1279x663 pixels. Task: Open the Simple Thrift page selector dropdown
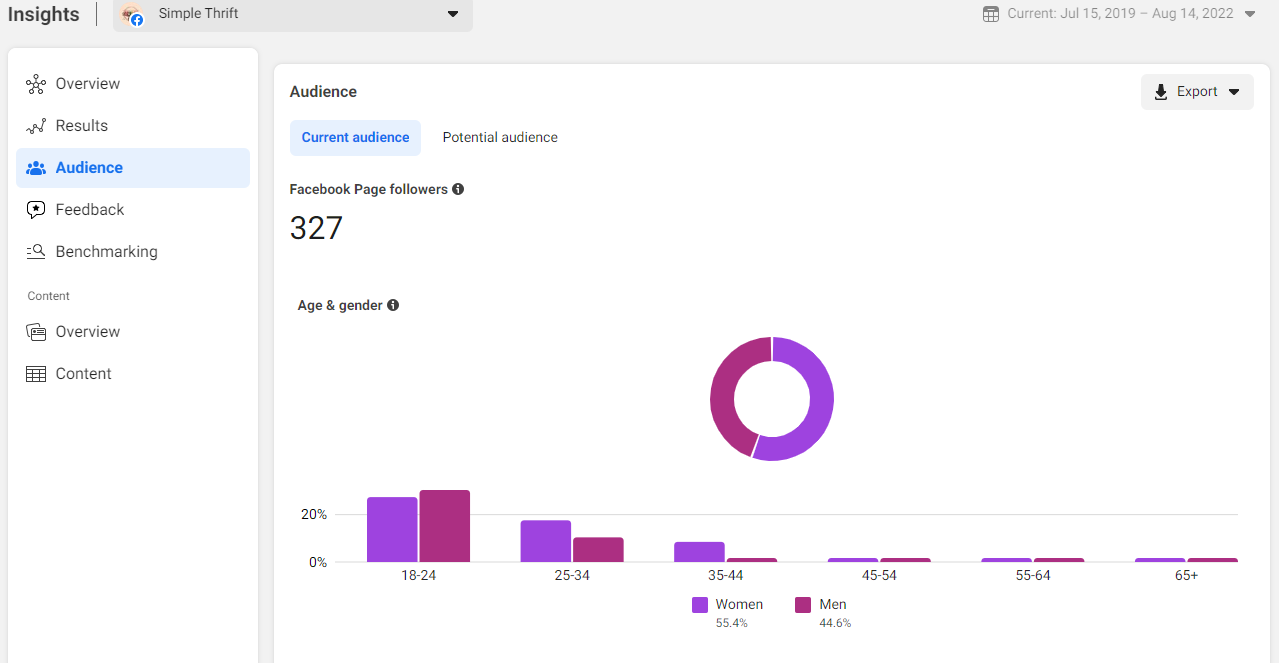pos(293,14)
